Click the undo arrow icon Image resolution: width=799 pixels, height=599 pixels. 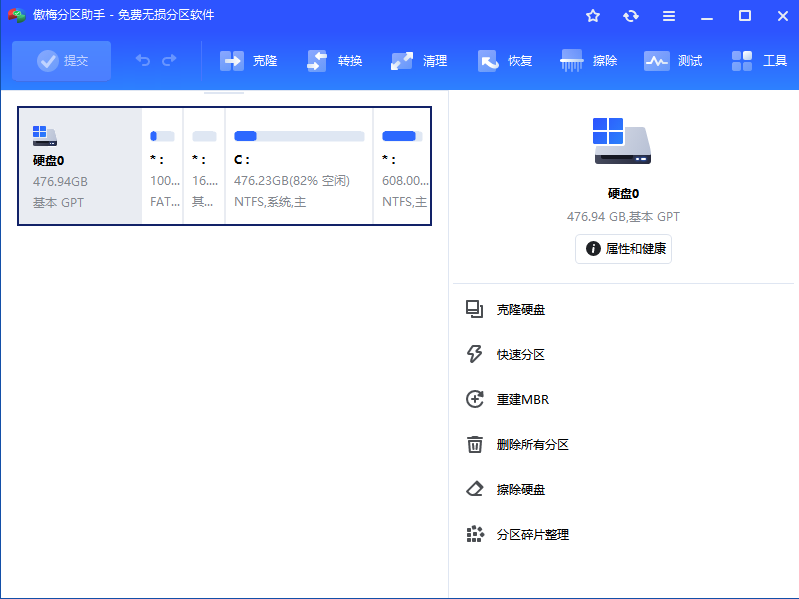point(143,61)
